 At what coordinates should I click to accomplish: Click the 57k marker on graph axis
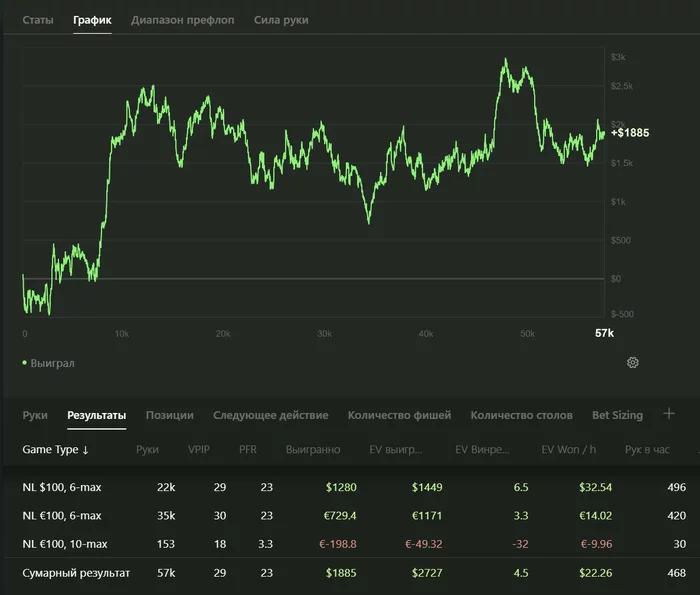[604, 333]
